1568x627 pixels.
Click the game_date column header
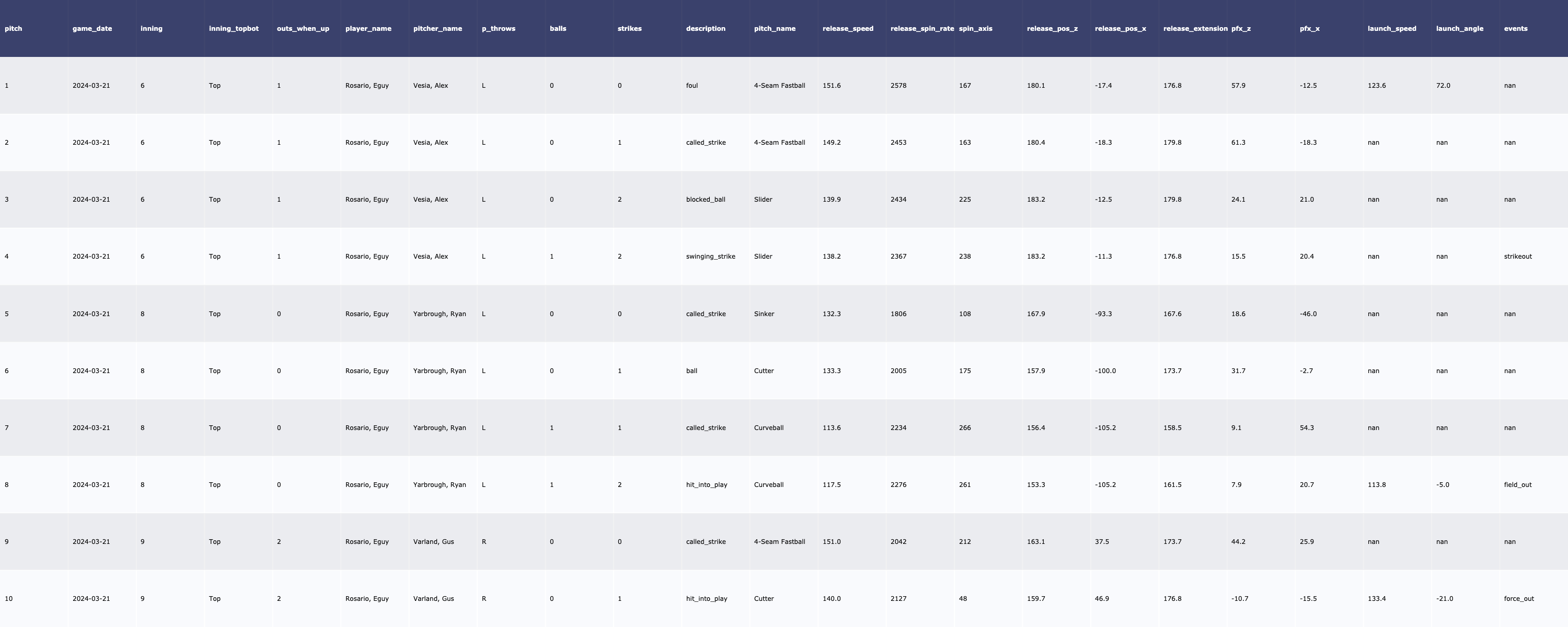[92, 29]
